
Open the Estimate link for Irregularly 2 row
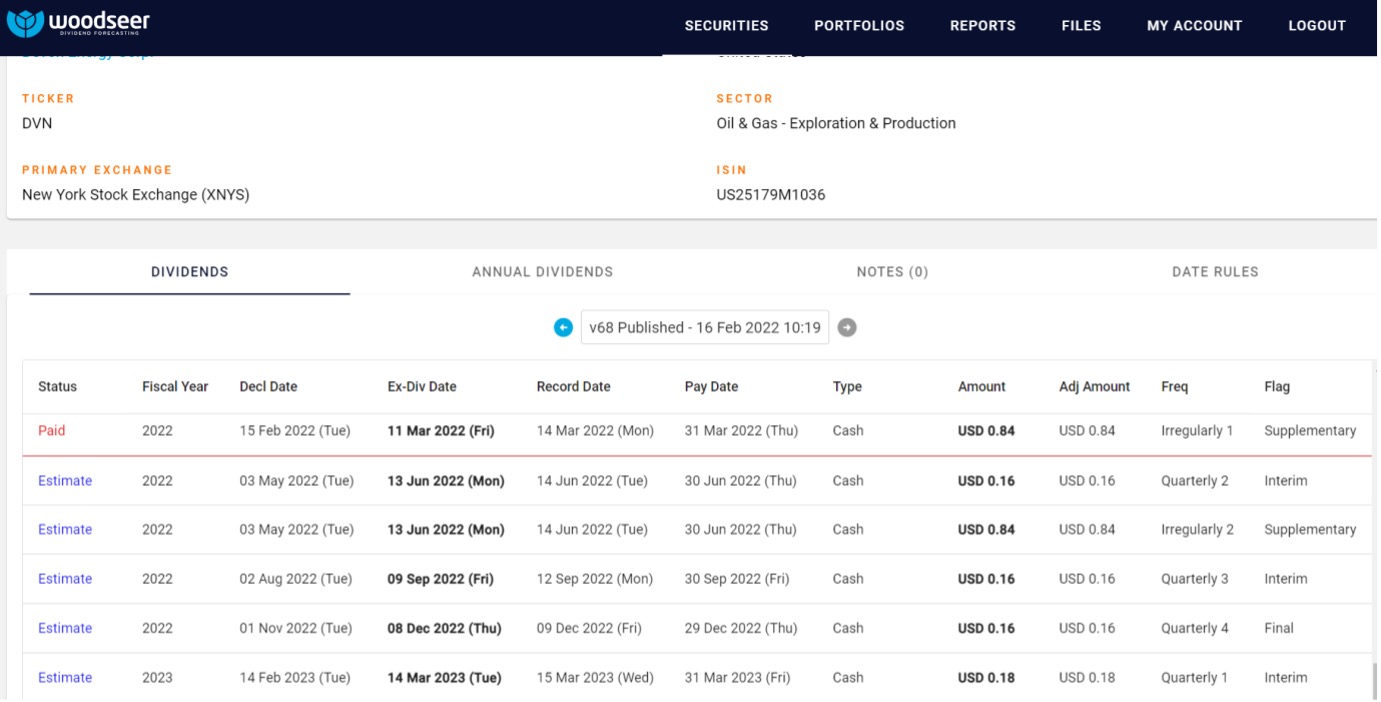click(x=65, y=530)
